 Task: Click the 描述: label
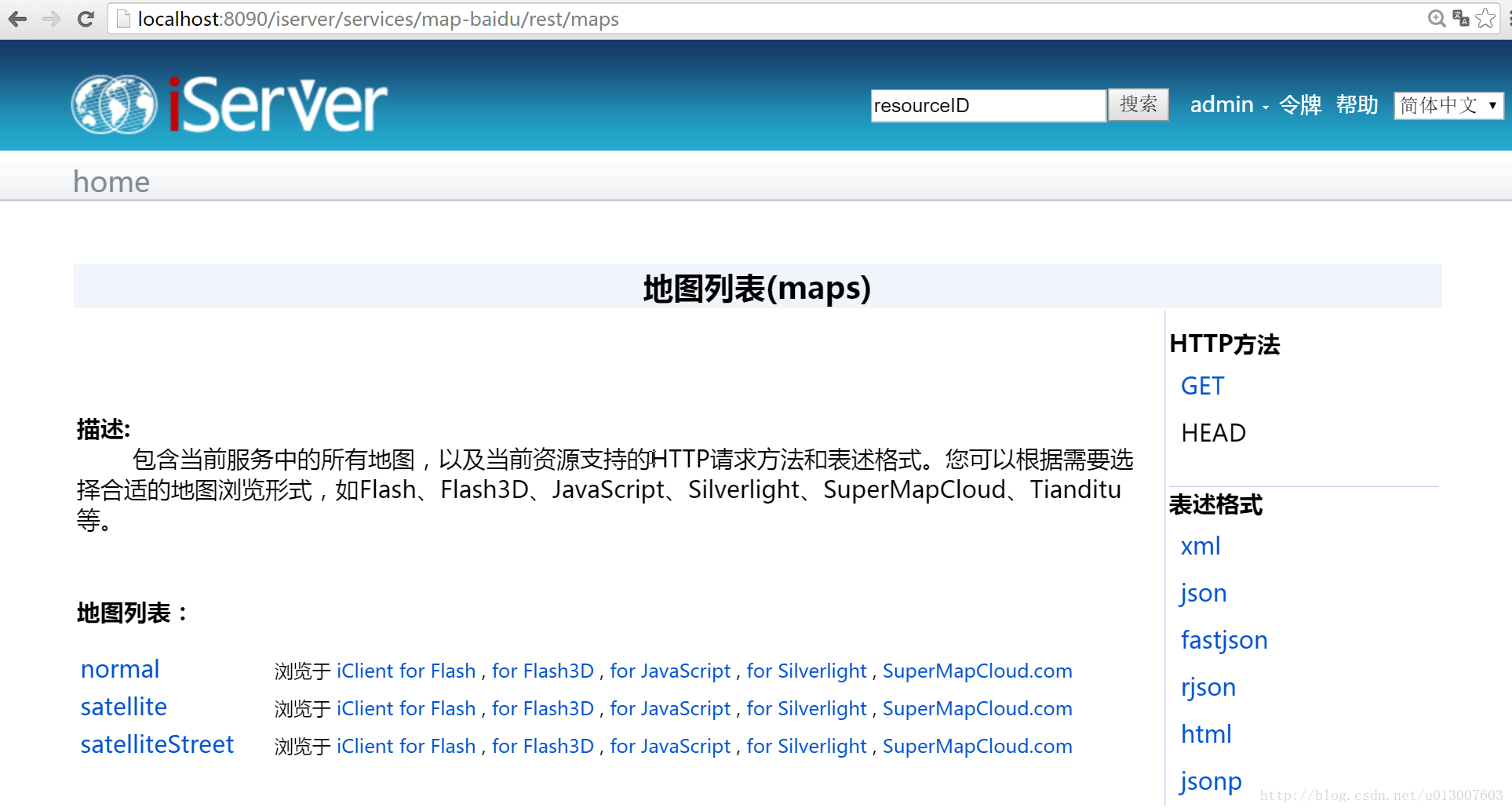(x=104, y=429)
